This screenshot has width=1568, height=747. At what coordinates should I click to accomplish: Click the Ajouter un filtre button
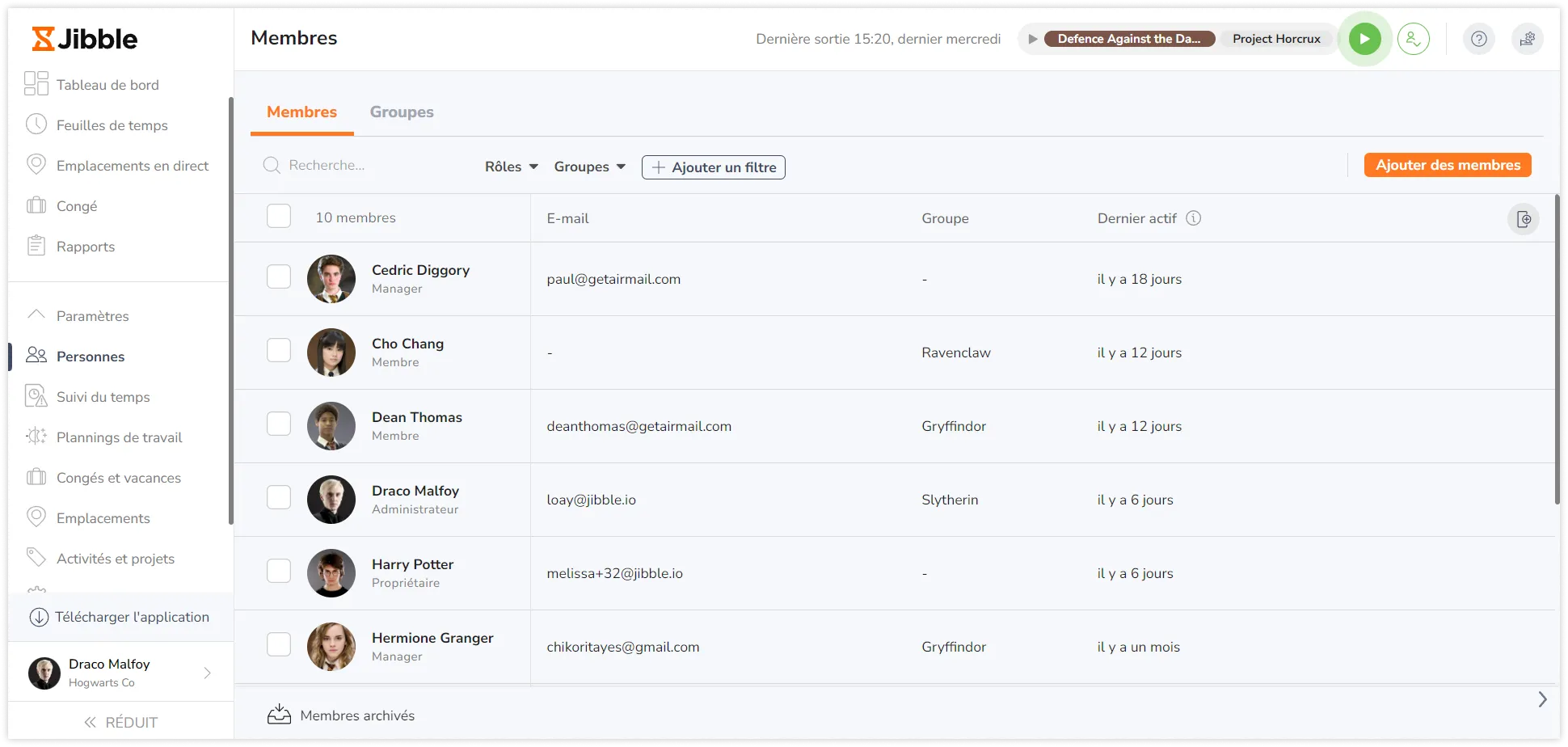(x=713, y=167)
